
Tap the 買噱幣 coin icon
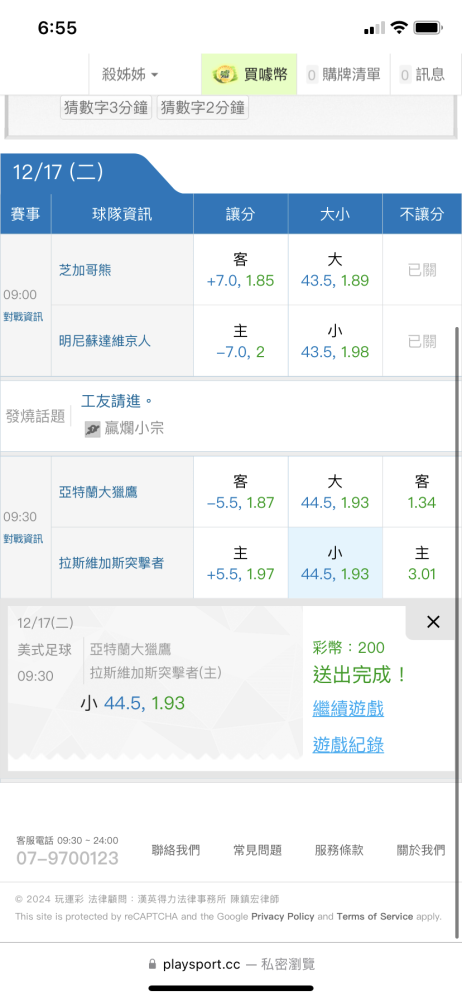pyautogui.click(x=225, y=75)
